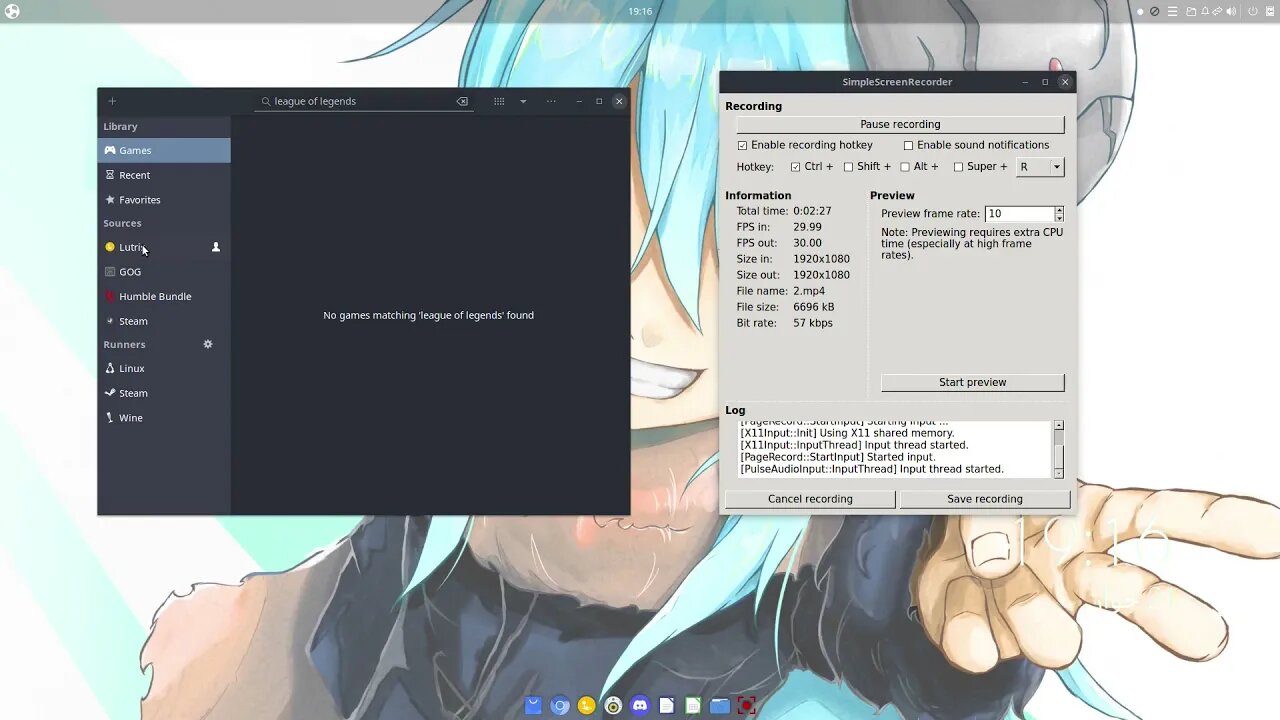Open Lutris from the dock
The image size is (1280, 720).
point(586,706)
